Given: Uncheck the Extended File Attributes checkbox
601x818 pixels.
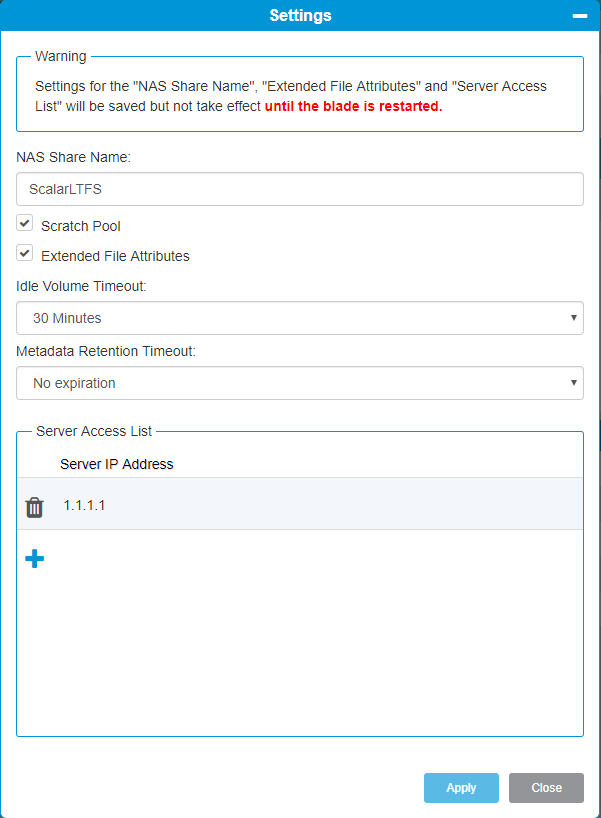Looking at the screenshot, I should coord(25,253).
